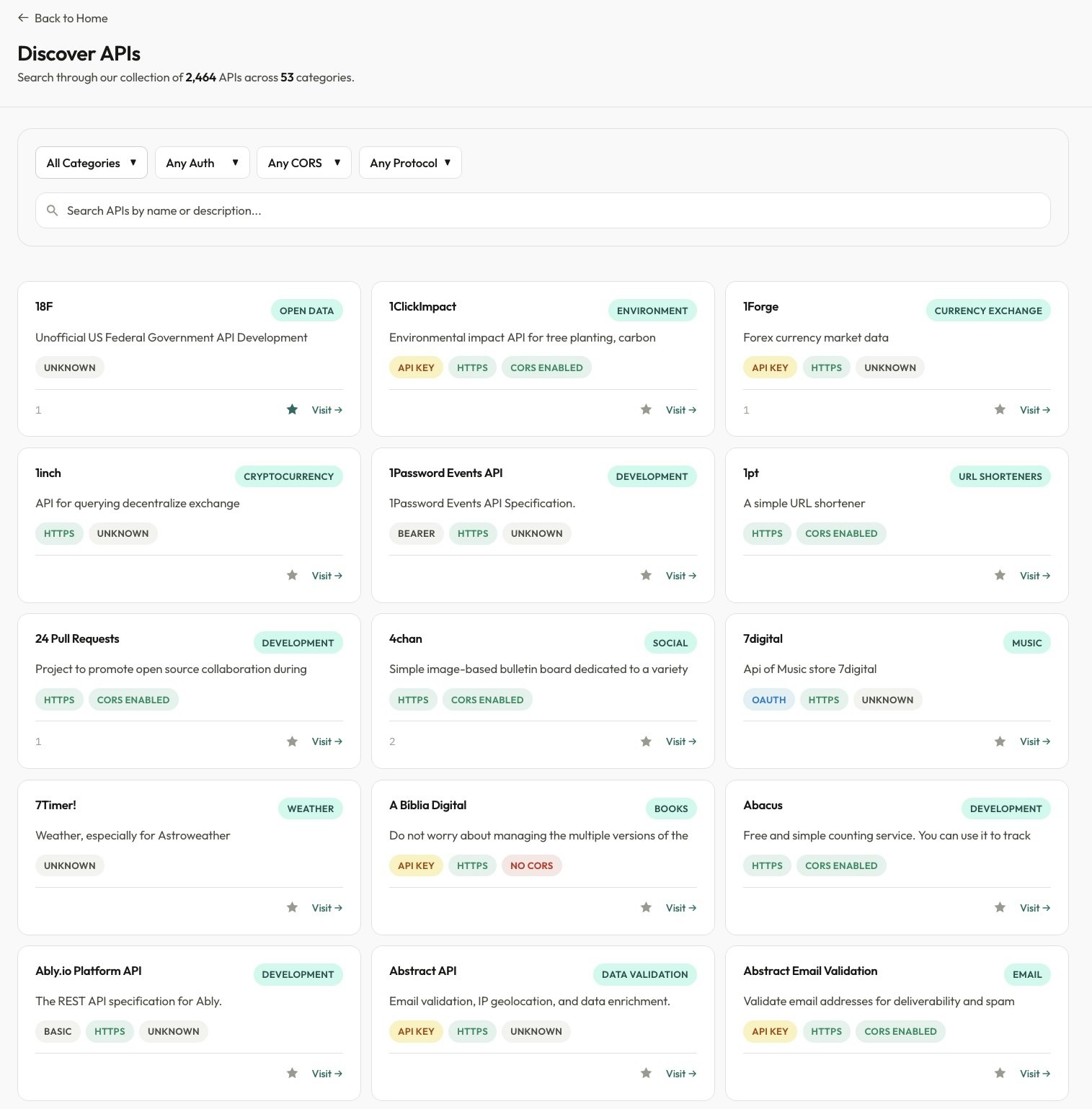Click the star icon on 7digital card
Screen dimensions: 1092x1109
pos(1000,741)
